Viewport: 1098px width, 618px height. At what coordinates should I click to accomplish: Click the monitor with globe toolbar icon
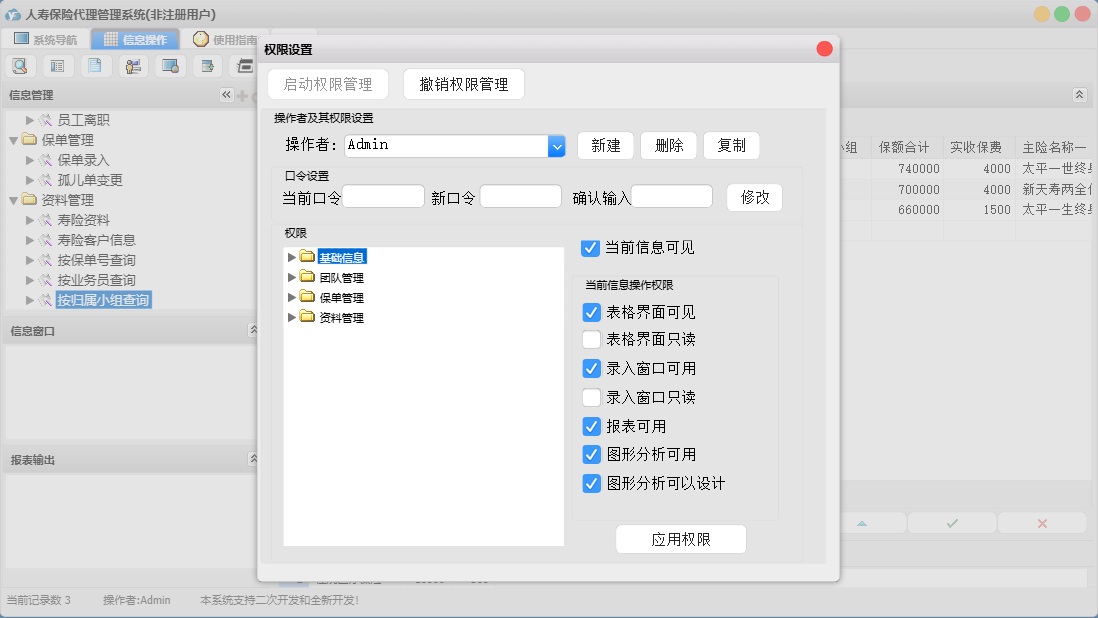tap(170, 66)
